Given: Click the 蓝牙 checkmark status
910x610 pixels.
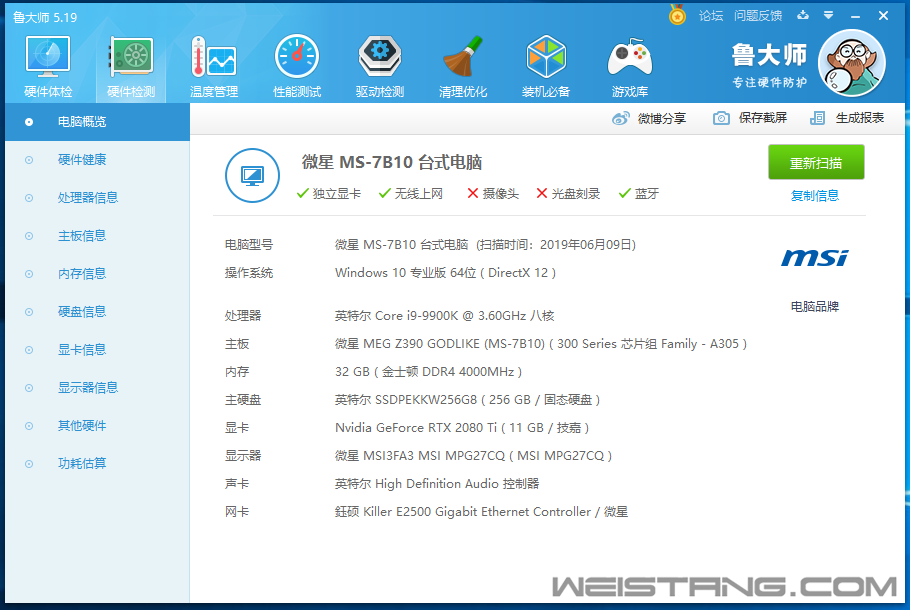Looking at the screenshot, I should (639, 194).
